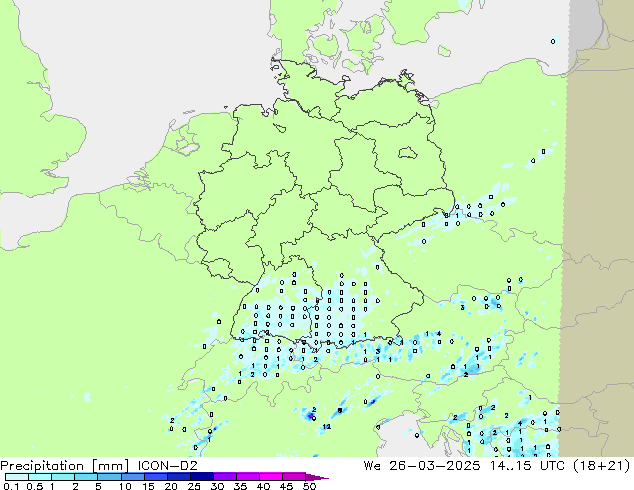Click the '(18+21)' forecast run text
Image resolution: width=634 pixels, height=490 pixels.
(602, 466)
